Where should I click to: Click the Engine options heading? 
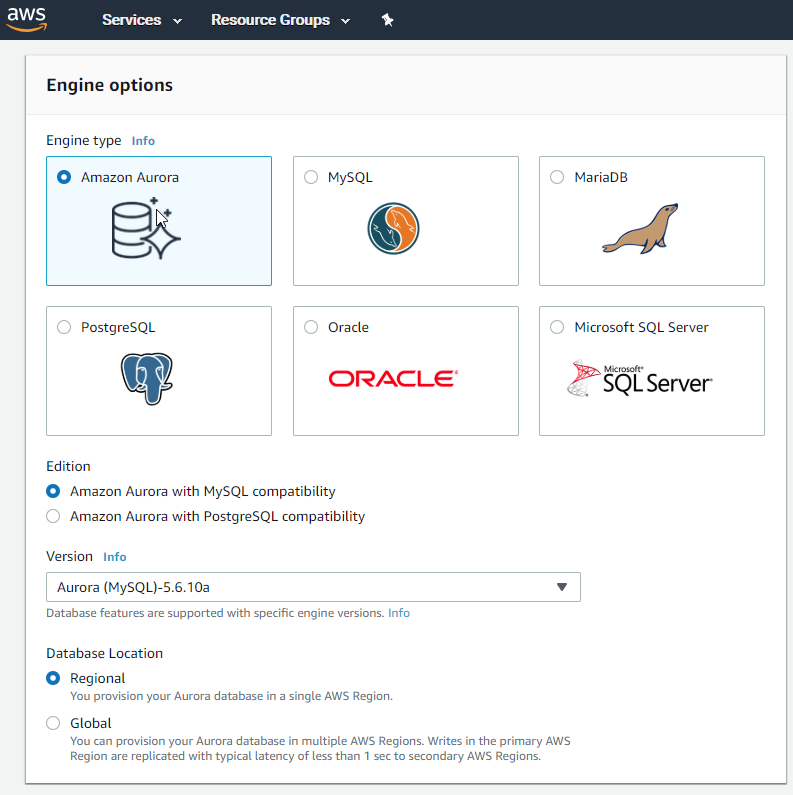110,85
